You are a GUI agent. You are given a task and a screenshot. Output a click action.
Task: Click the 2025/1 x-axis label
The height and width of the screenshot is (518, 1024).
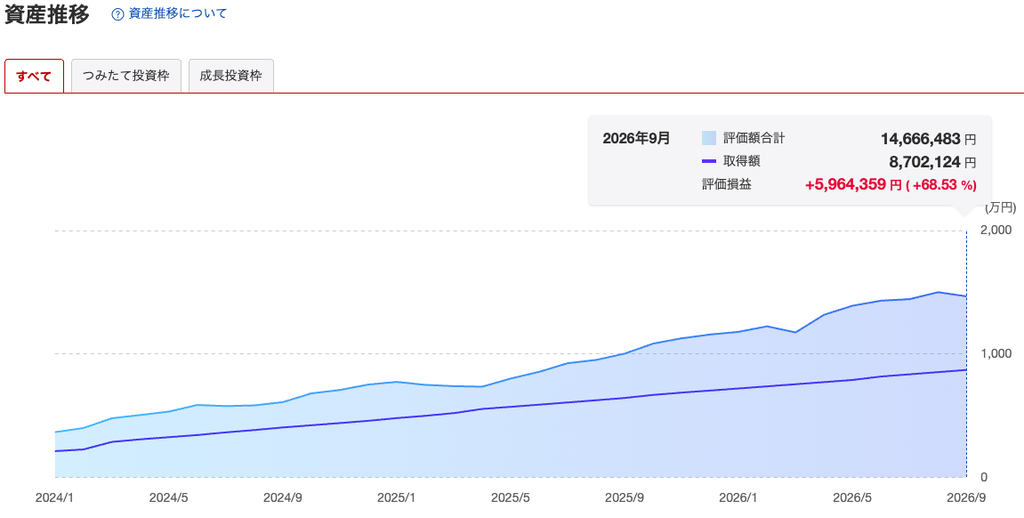[396, 498]
